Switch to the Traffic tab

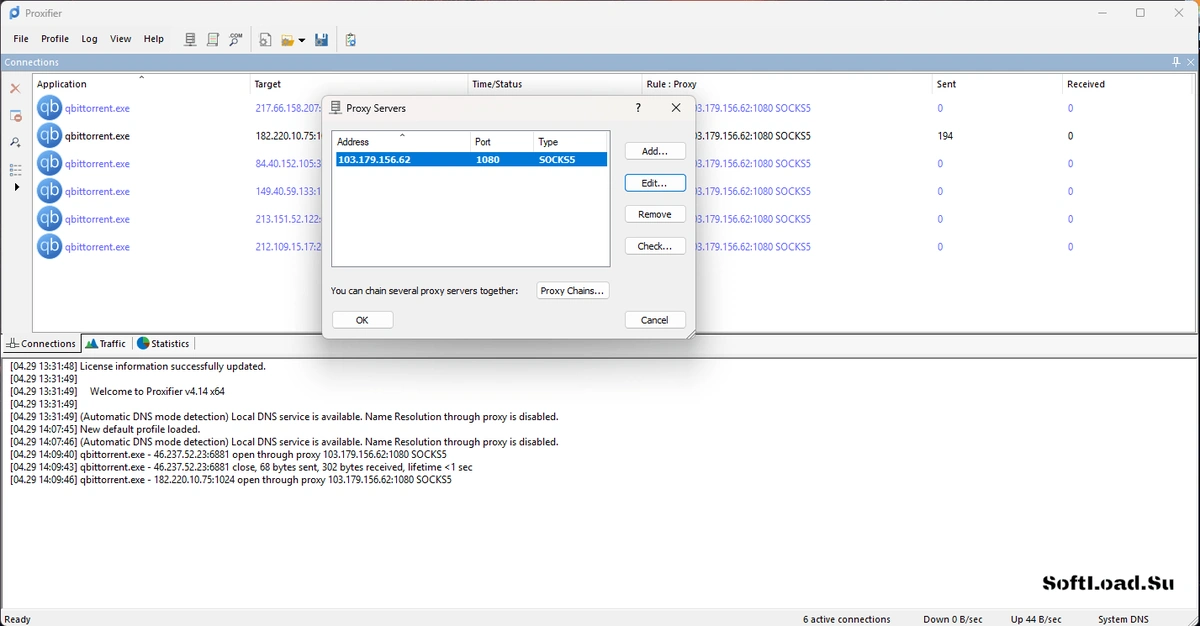point(106,343)
